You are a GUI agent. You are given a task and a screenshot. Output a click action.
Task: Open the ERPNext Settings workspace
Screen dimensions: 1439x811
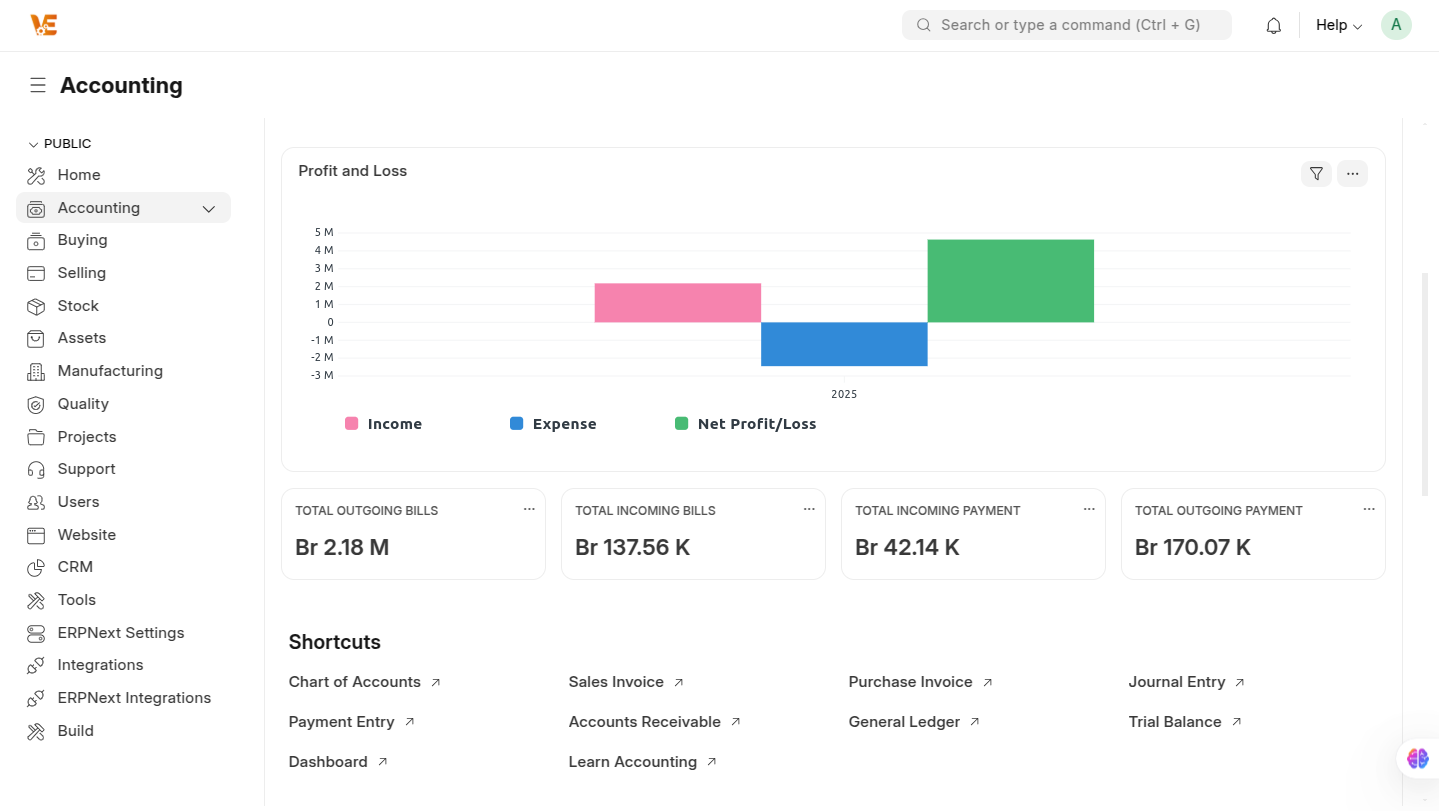(123, 634)
